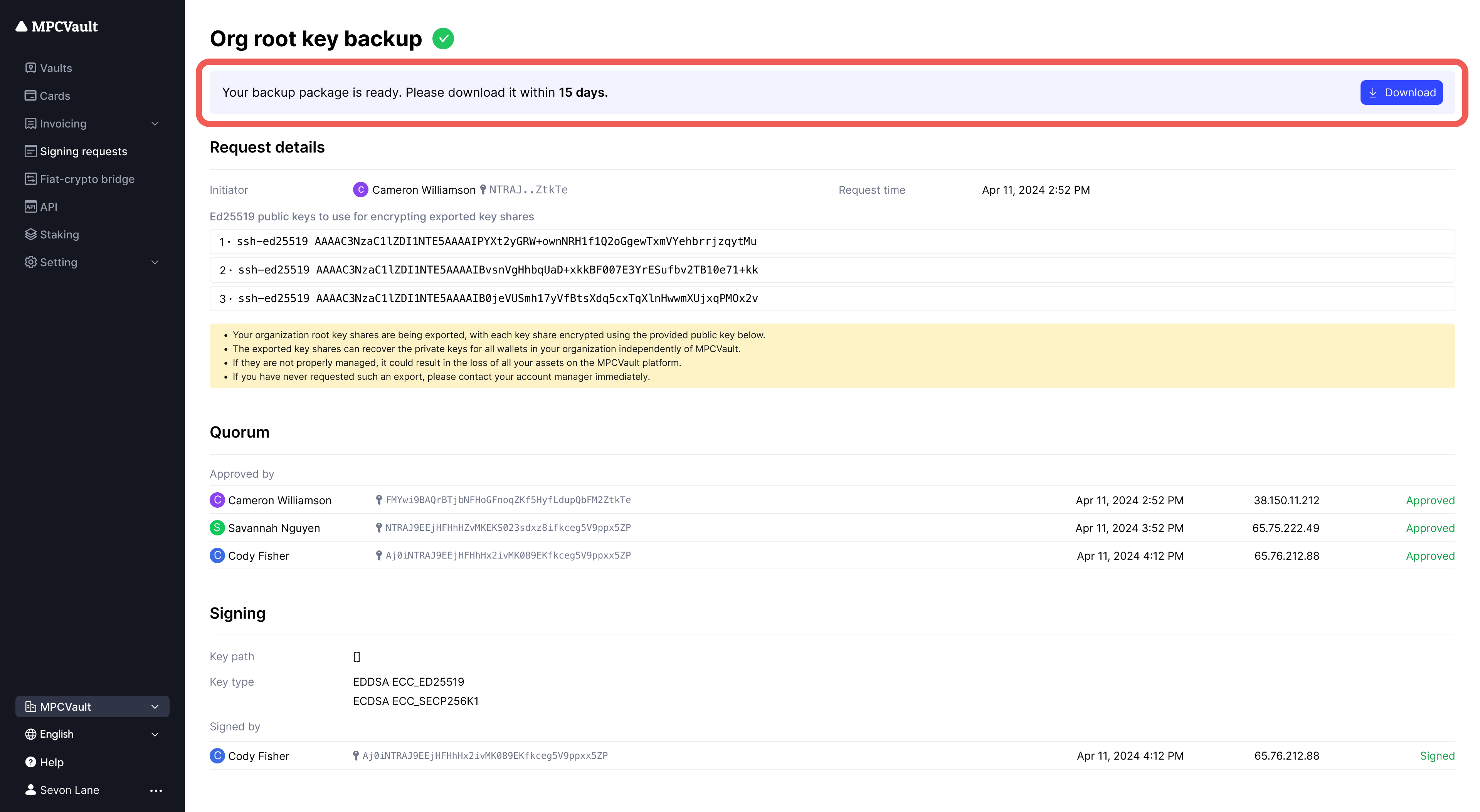Click Cameron Williamson's purple avatar in Quorum
This screenshot has width=1480, height=812.
tap(217, 500)
